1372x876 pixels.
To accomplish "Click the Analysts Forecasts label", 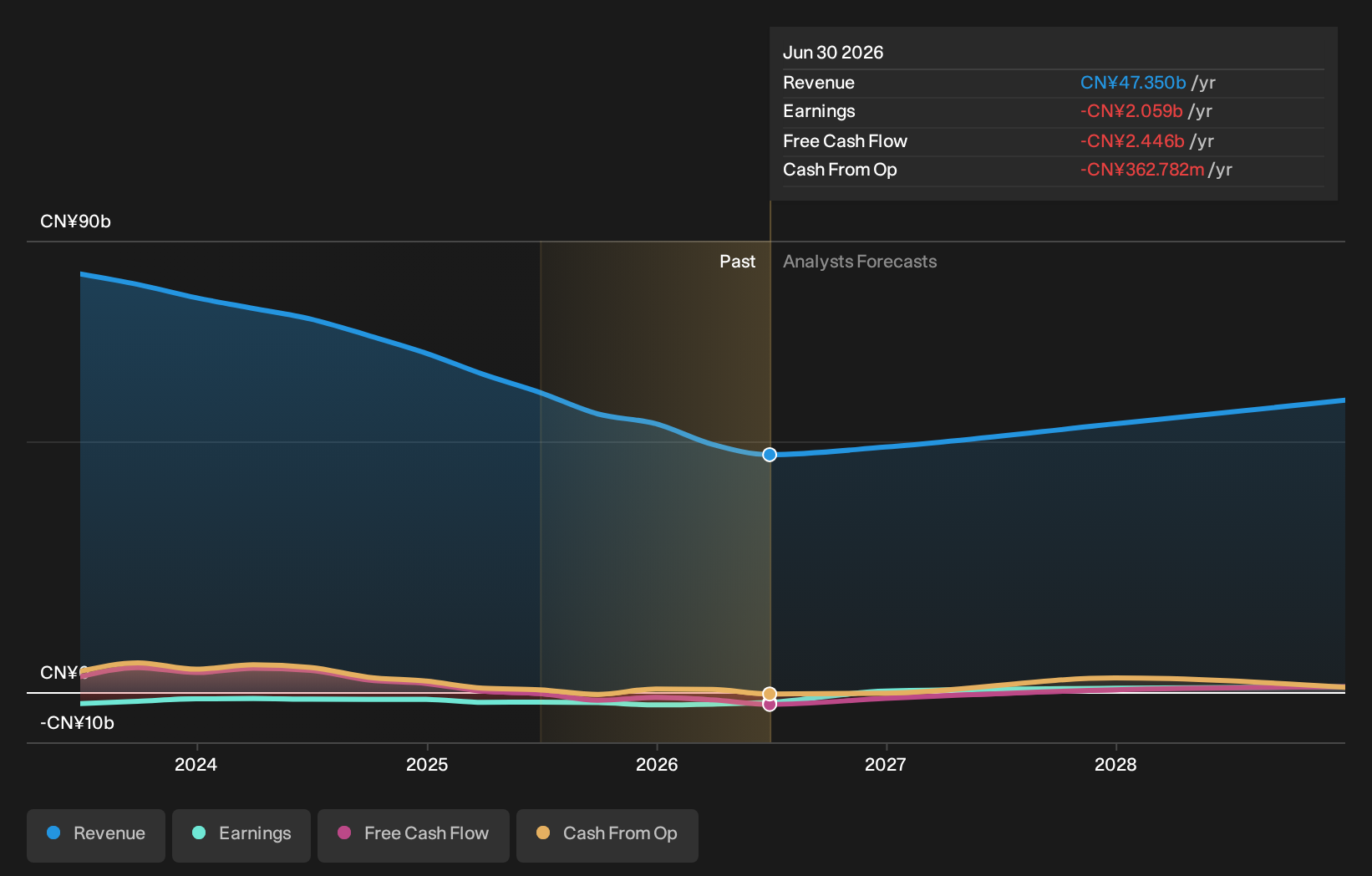I will pyautogui.click(x=860, y=262).
